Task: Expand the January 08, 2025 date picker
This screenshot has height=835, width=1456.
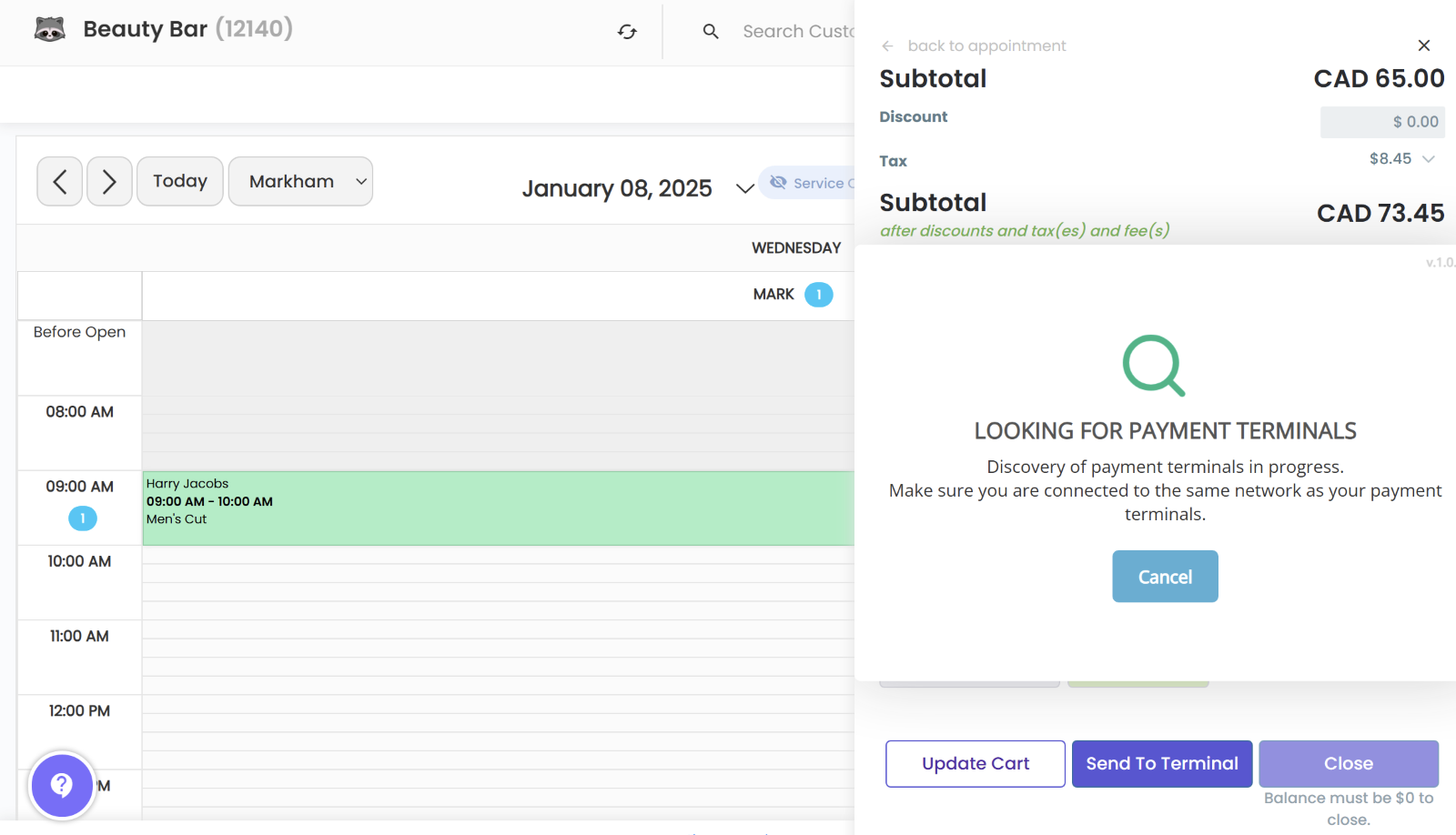Action: [744, 188]
